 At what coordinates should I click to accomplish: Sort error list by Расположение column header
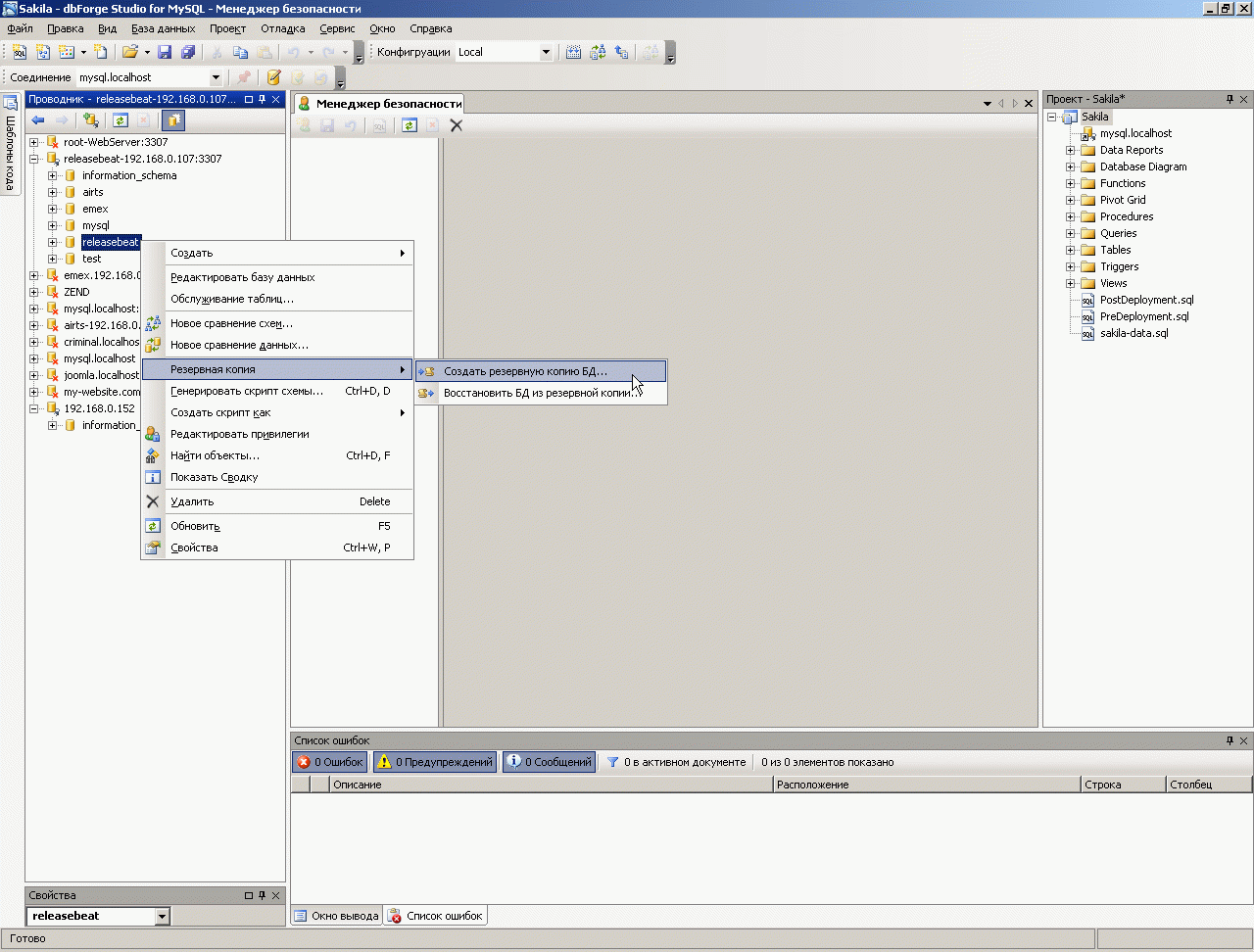(927, 785)
